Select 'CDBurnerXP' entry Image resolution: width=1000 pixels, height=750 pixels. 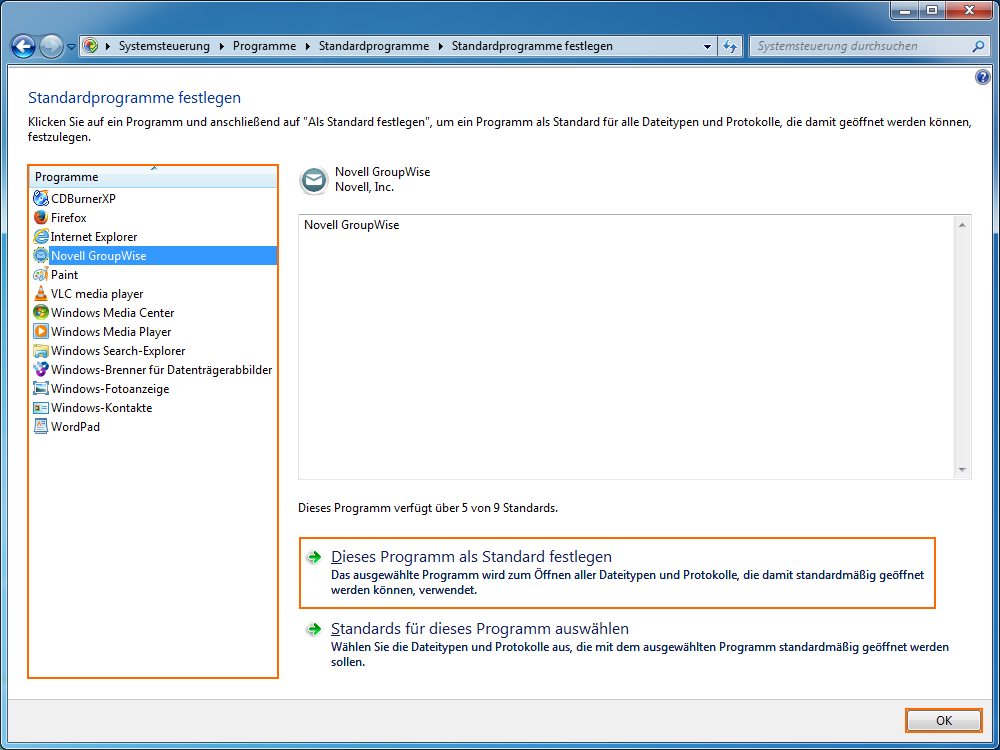point(83,198)
